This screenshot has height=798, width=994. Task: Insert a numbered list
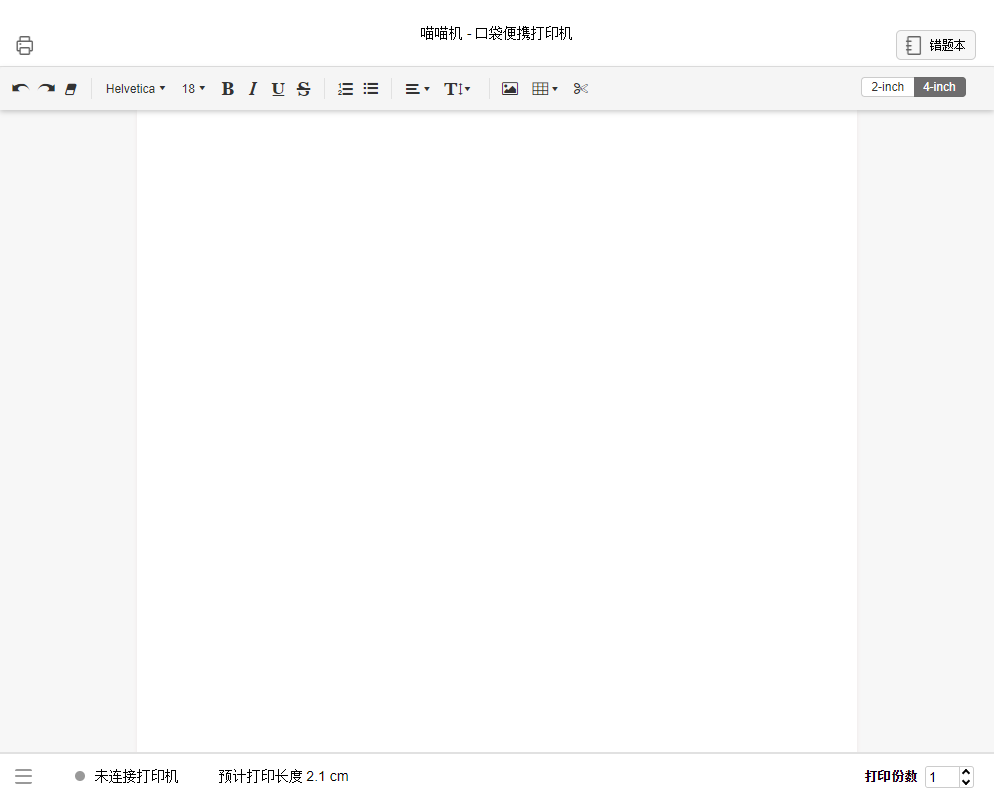(x=345, y=89)
